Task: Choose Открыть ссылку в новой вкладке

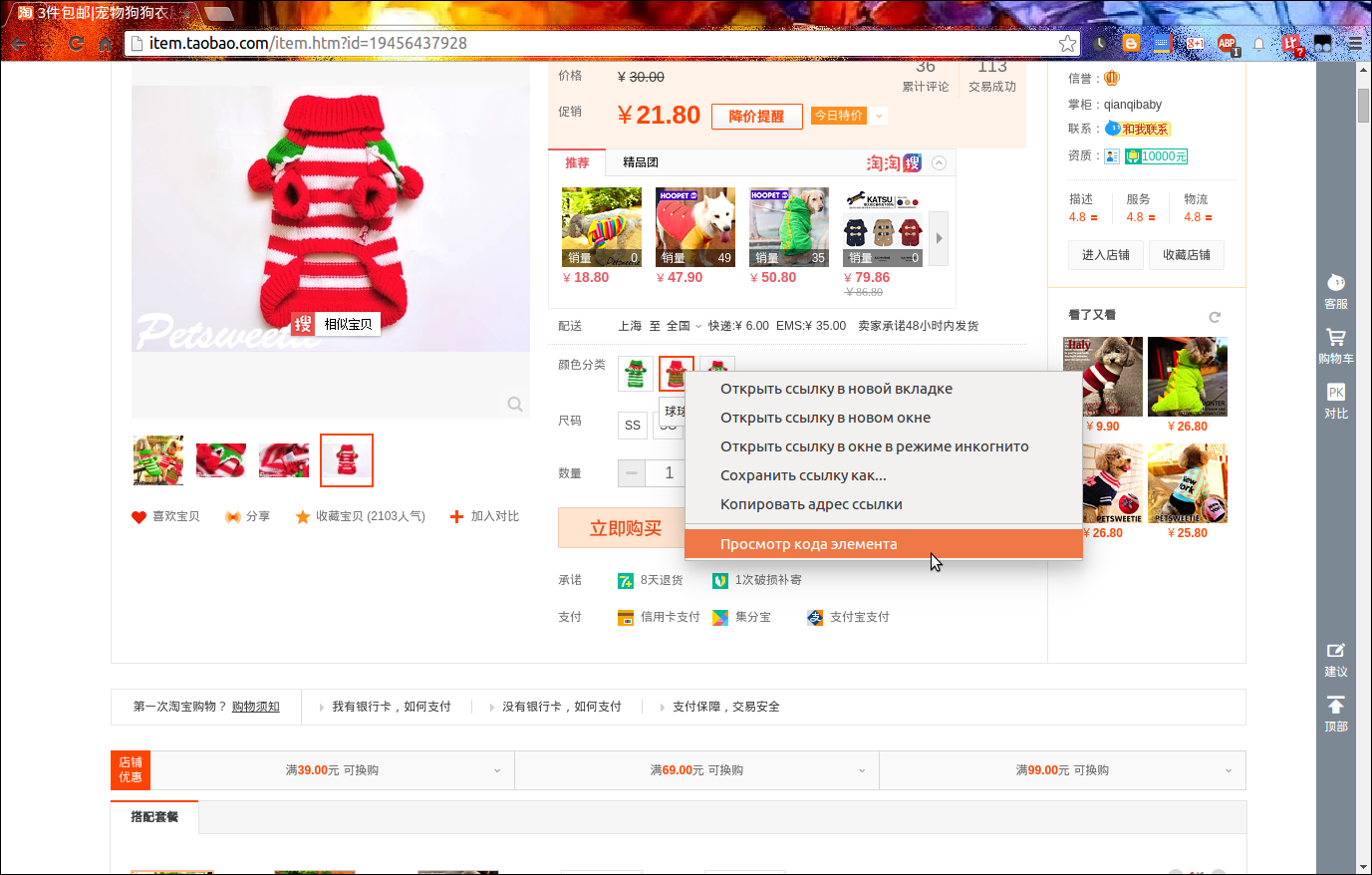Action: tap(884, 389)
